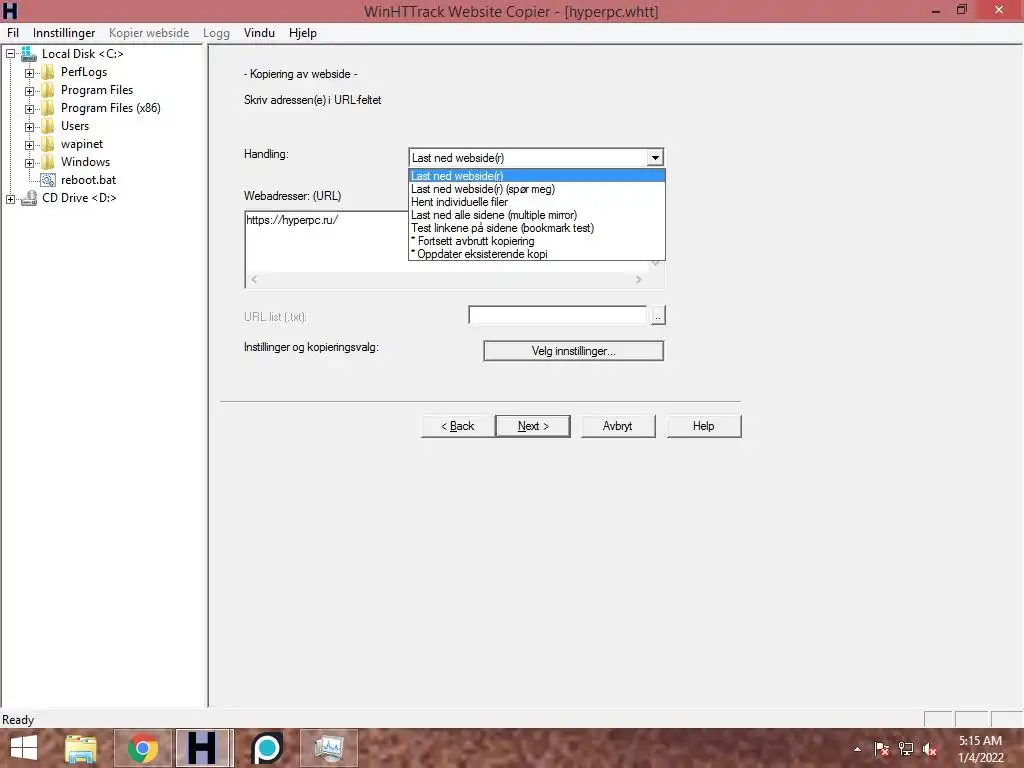Select the Windows folder icon
The image size is (1024, 768).
tap(48, 162)
